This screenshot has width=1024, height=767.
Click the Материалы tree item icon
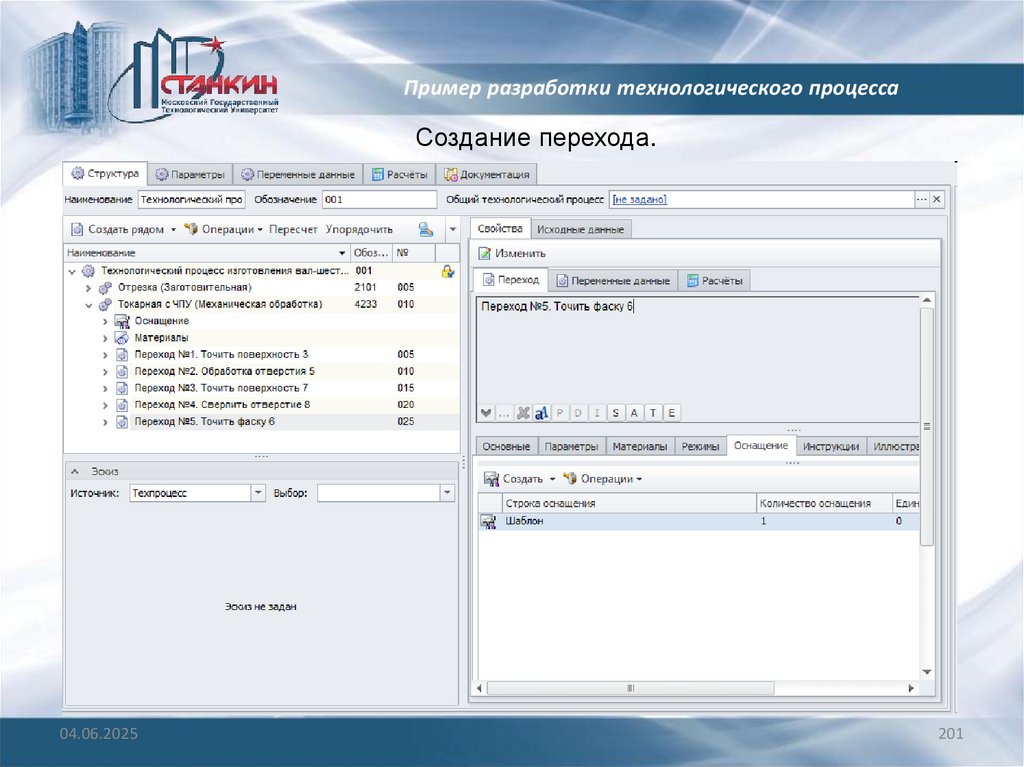(122, 338)
